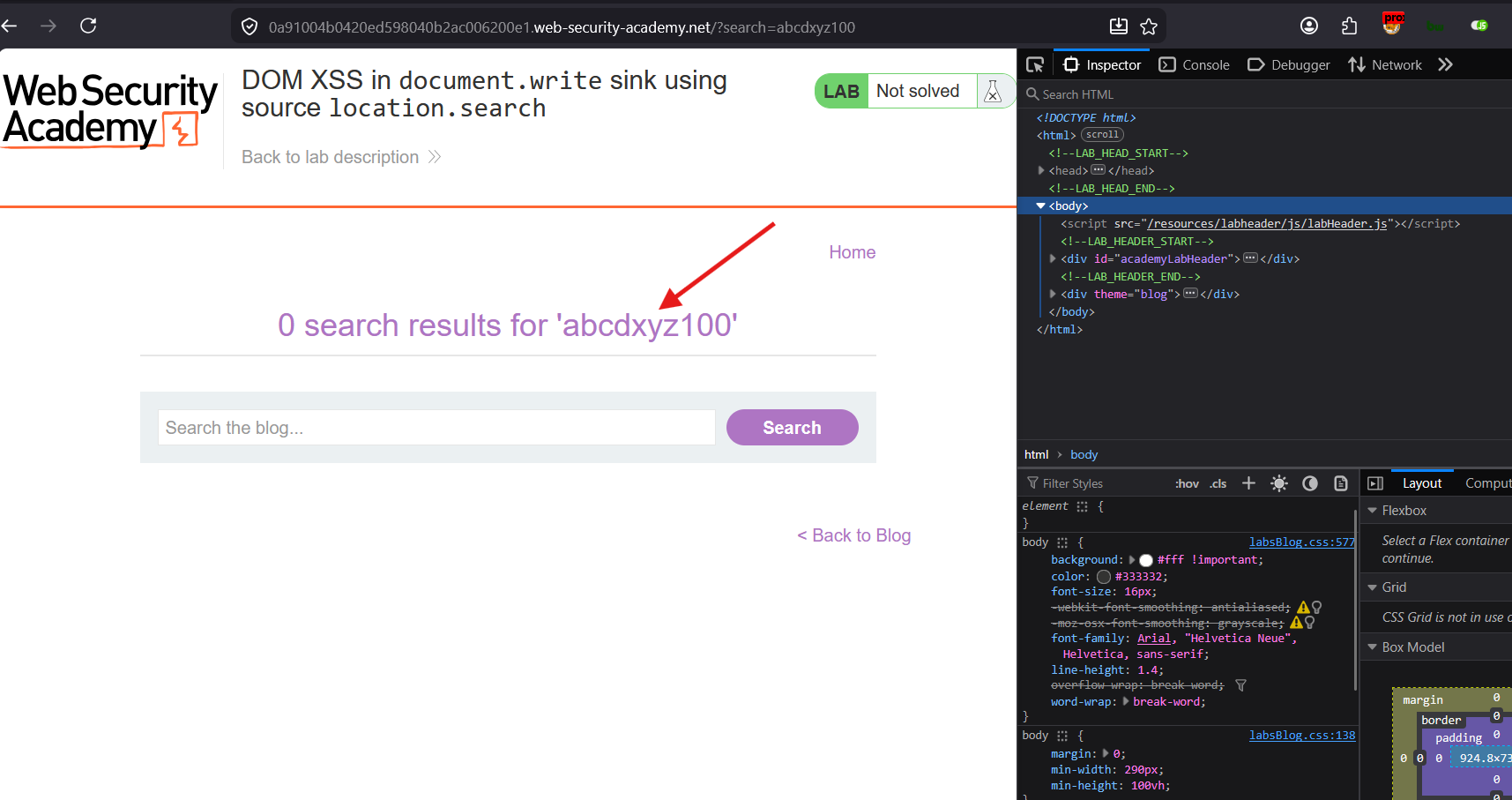This screenshot has width=1512, height=800.
Task: Select the html breadcrumb
Action: pos(1036,454)
